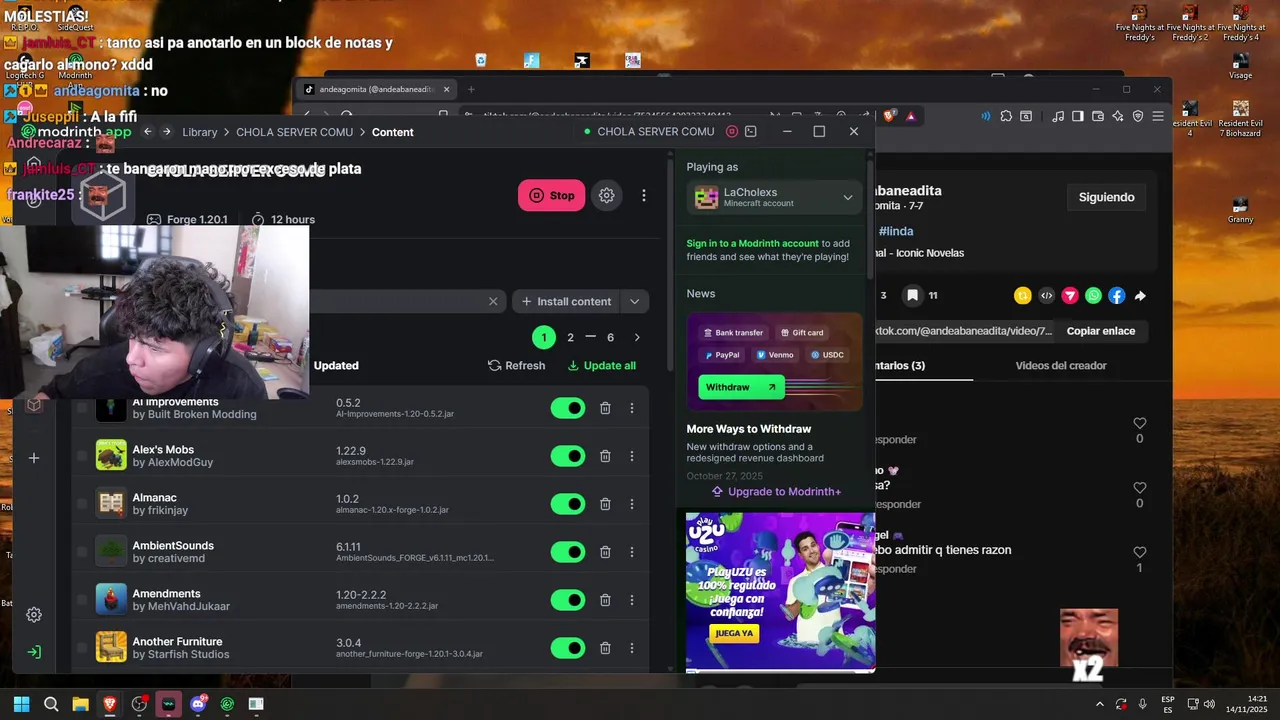Click Update all

601,365
